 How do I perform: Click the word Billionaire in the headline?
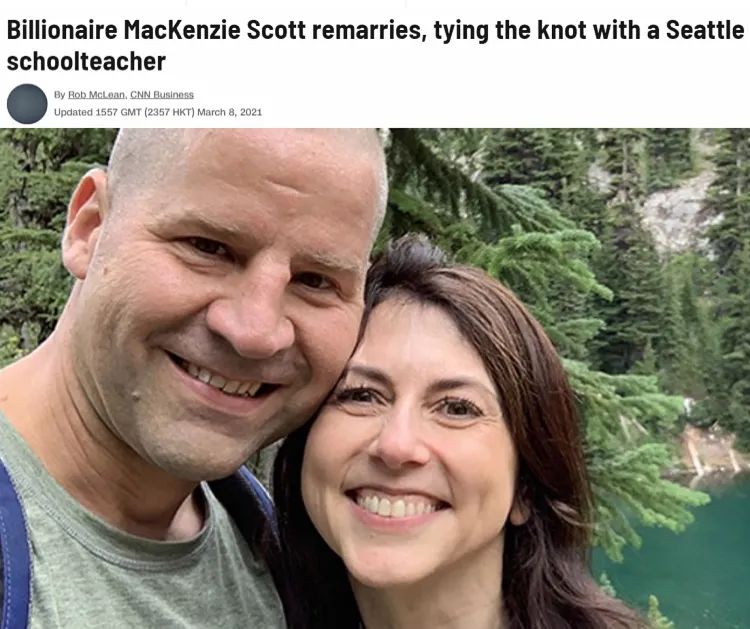[x=62, y=30]
